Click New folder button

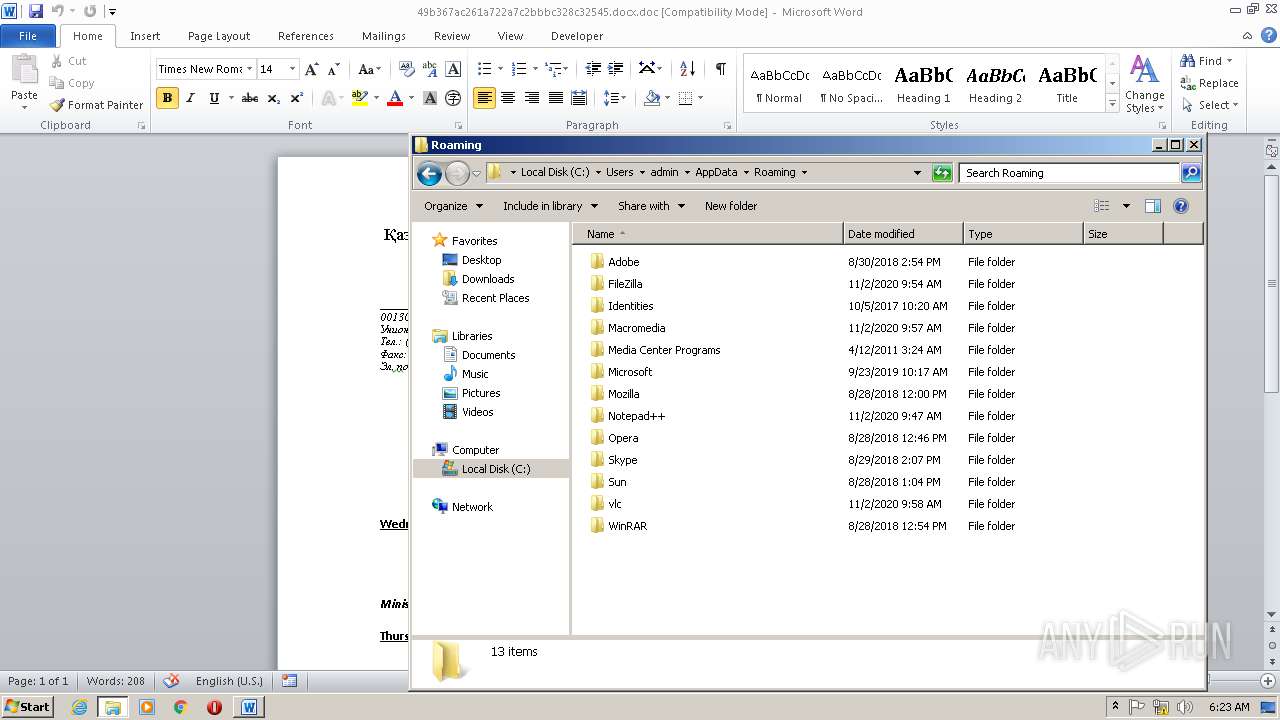pos(731,206)
